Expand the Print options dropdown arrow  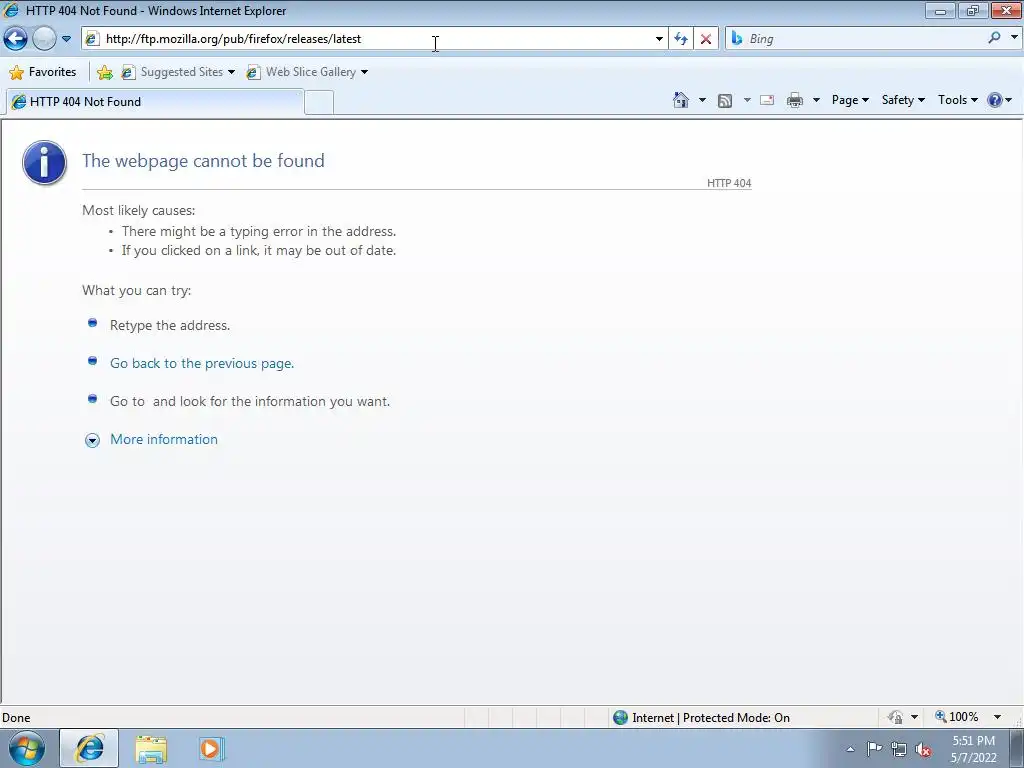[x=816, y=101]
